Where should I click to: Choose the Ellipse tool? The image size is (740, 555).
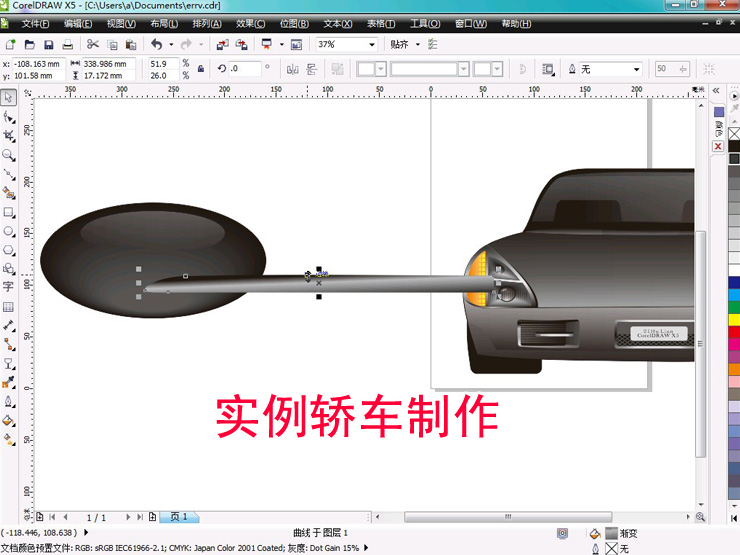click(8, 231)
